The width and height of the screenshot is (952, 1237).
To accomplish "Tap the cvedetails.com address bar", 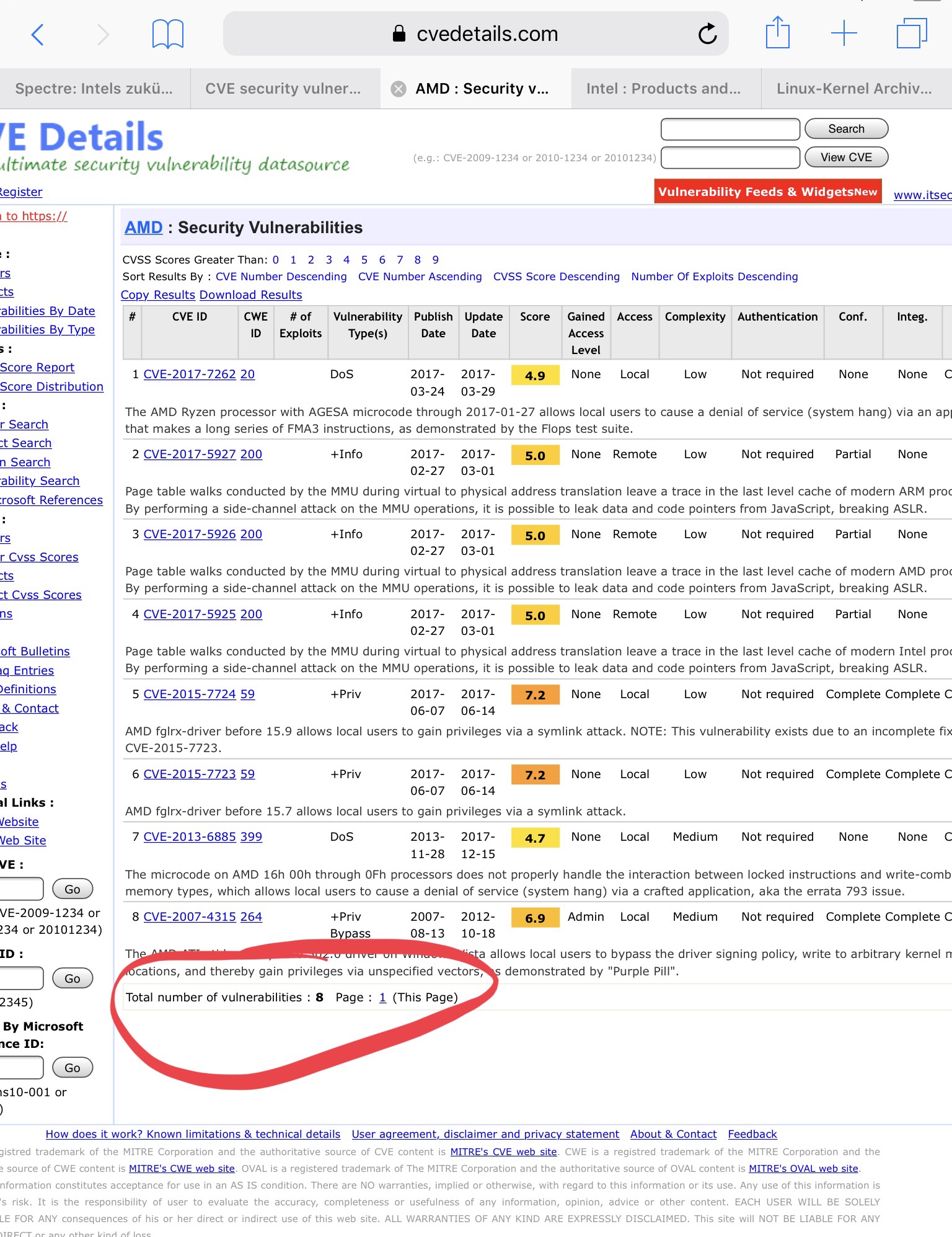I will (x=475, y=33).
